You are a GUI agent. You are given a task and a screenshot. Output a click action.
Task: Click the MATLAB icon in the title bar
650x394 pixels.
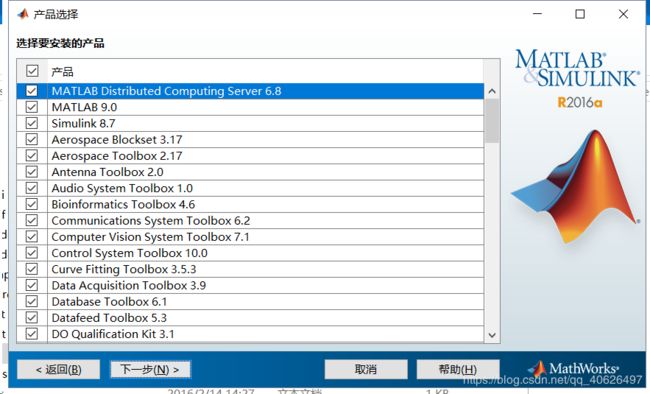pos(23,14)
